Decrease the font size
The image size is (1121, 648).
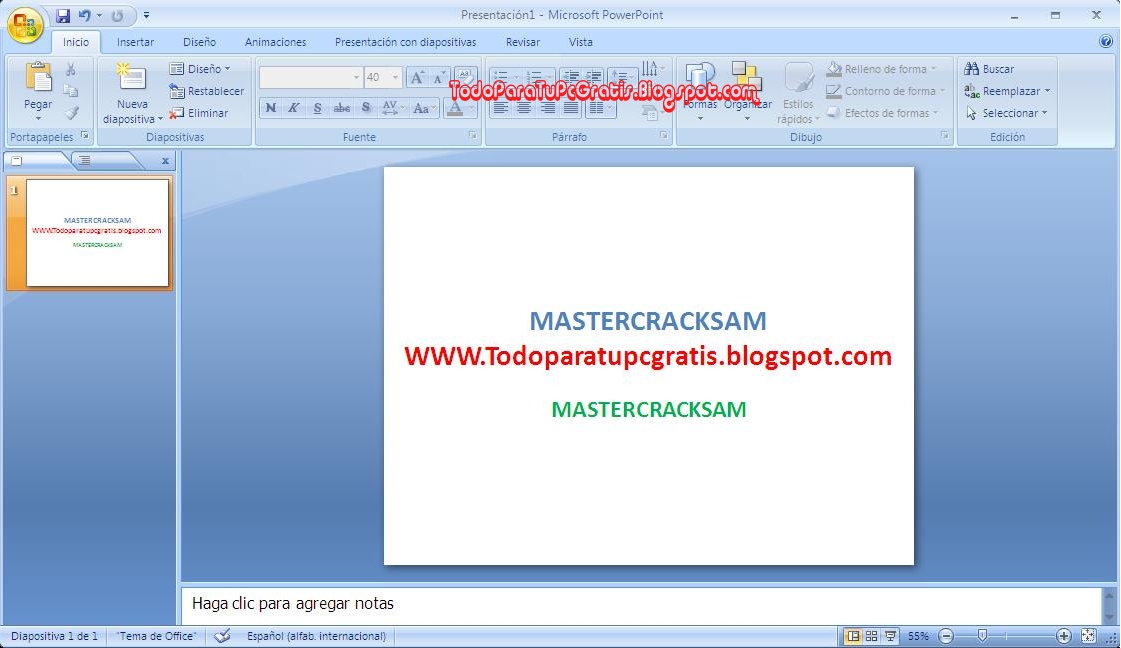440,77
